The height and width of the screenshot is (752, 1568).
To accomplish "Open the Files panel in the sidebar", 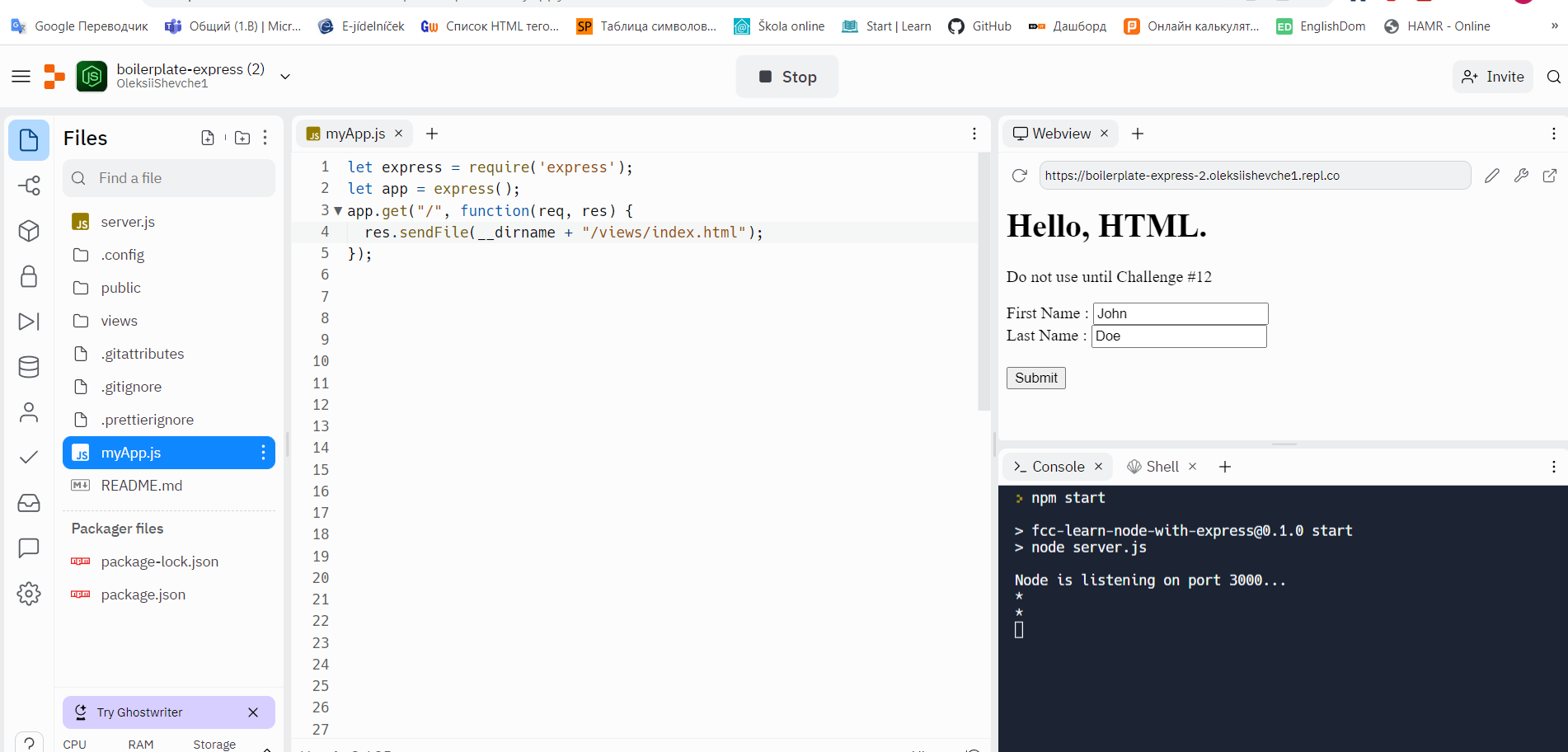I will click(x=29, y=140).
